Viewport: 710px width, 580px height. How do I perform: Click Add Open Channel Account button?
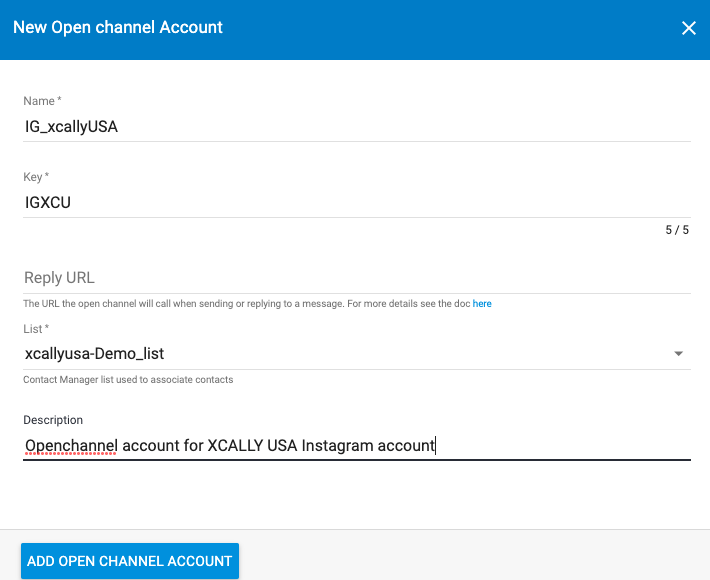pyautogui.click(x=130, y=561)
